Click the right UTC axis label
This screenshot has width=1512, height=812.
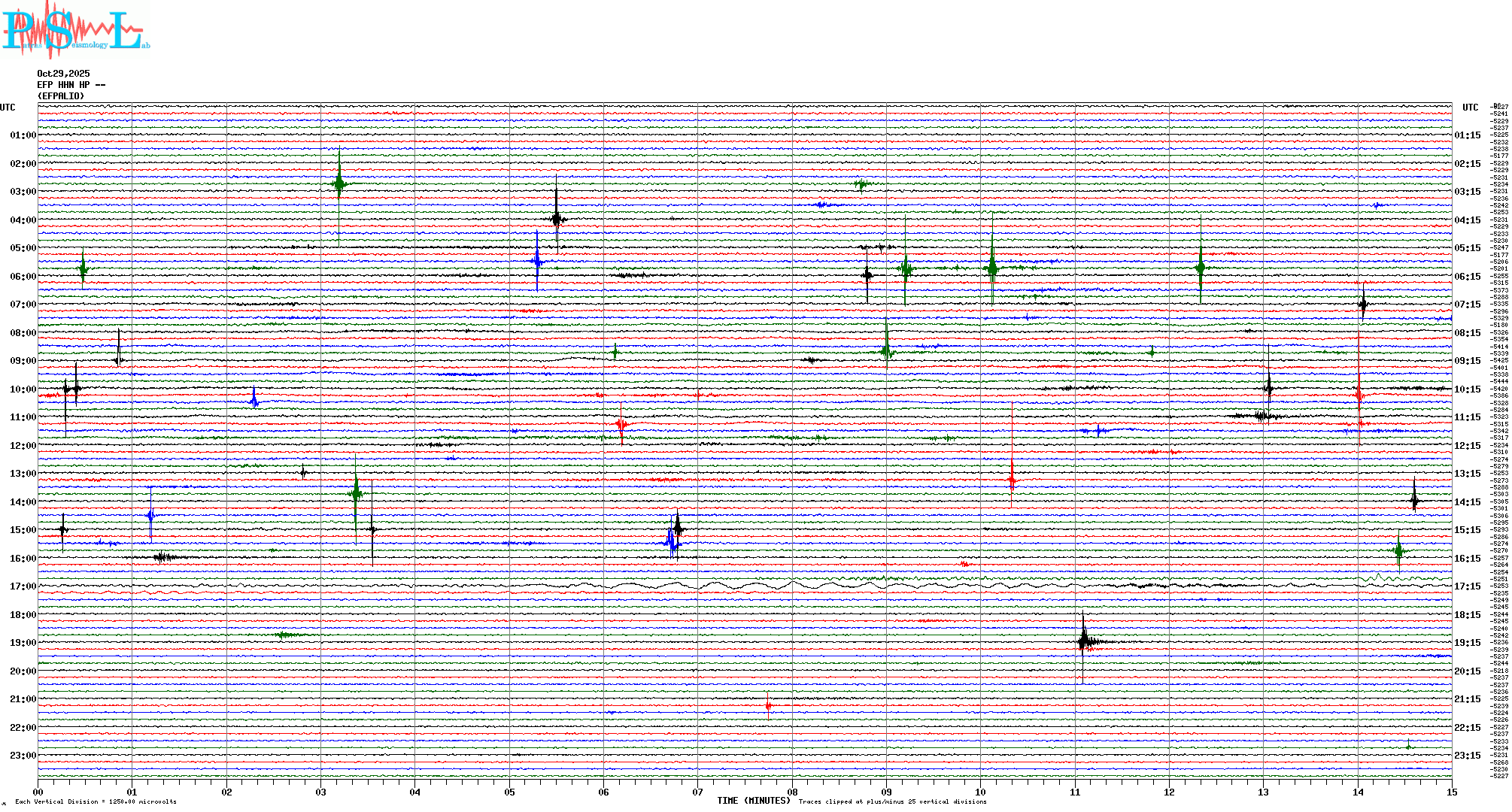tap(1470, 108)
